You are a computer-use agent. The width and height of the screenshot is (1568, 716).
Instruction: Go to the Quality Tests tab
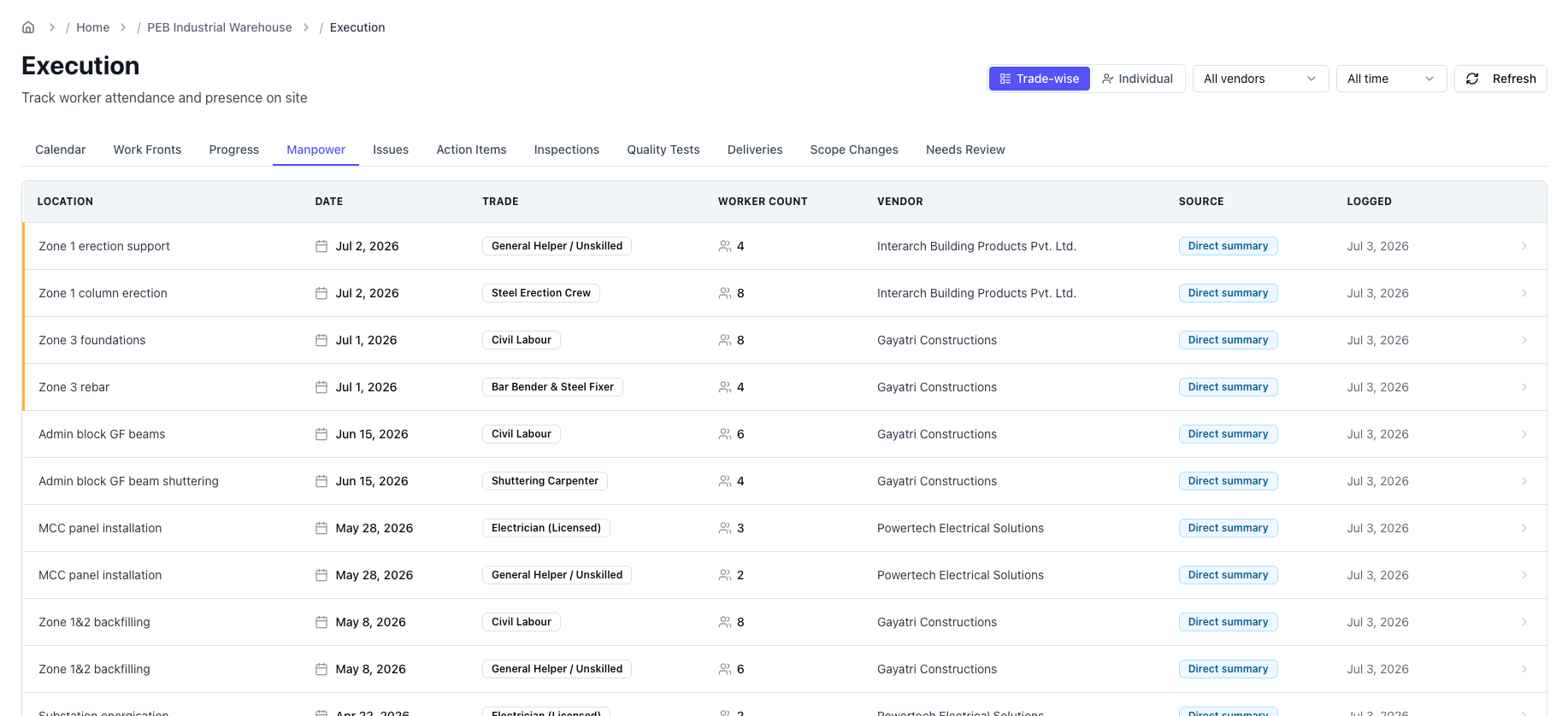pyautogui.click(x=663, y=150)
